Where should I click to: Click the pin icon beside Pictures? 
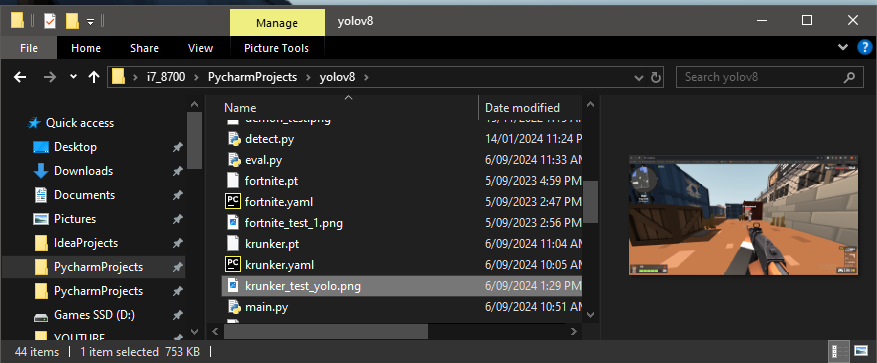[177, 219]
